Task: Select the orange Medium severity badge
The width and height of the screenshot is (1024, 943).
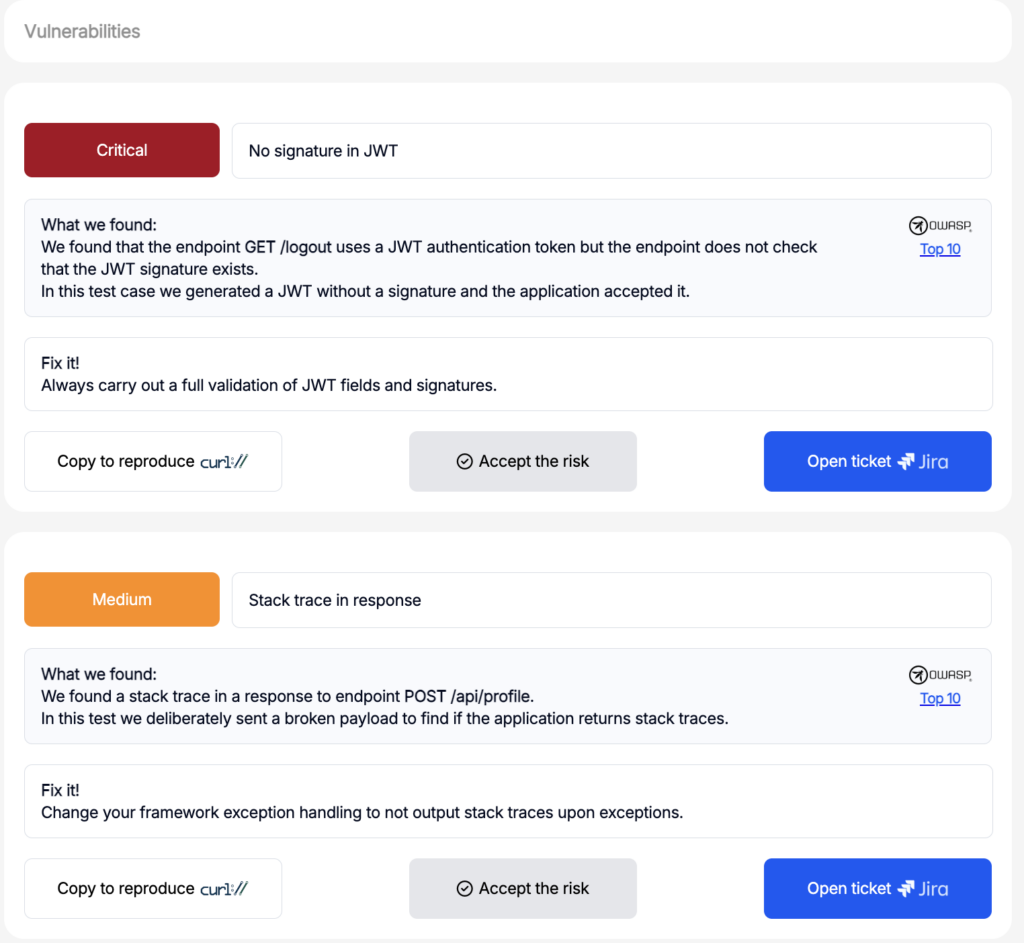Action: click(122, 599)
